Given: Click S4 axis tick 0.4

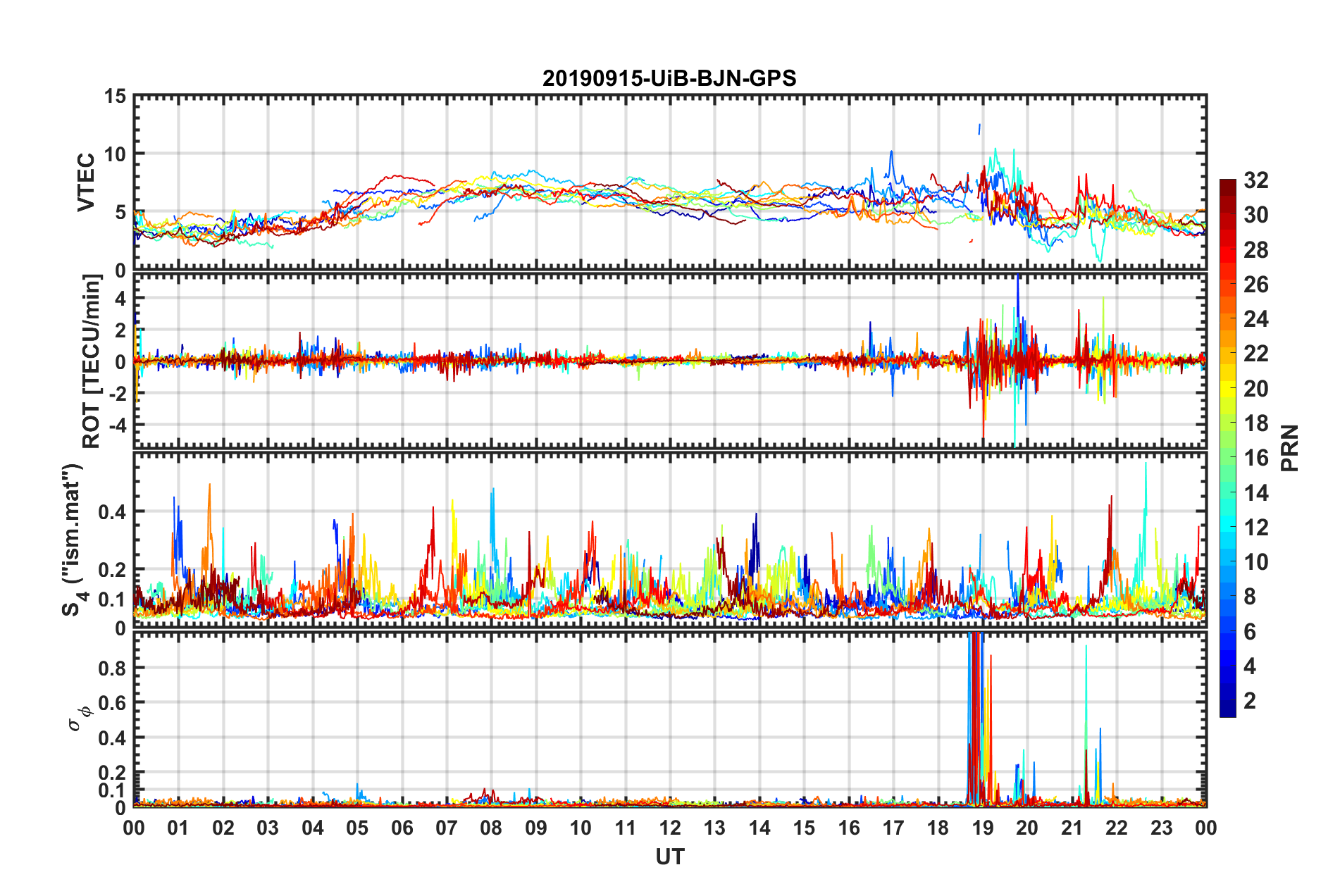Looking at the screenshot, I should (x=112, y=512).
